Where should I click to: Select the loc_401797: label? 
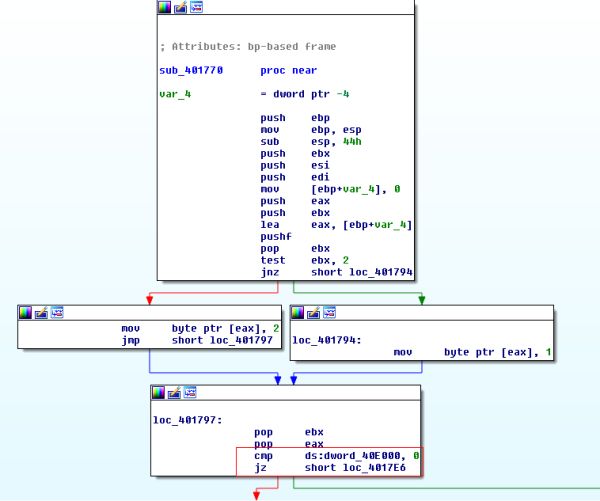(188, 420)
